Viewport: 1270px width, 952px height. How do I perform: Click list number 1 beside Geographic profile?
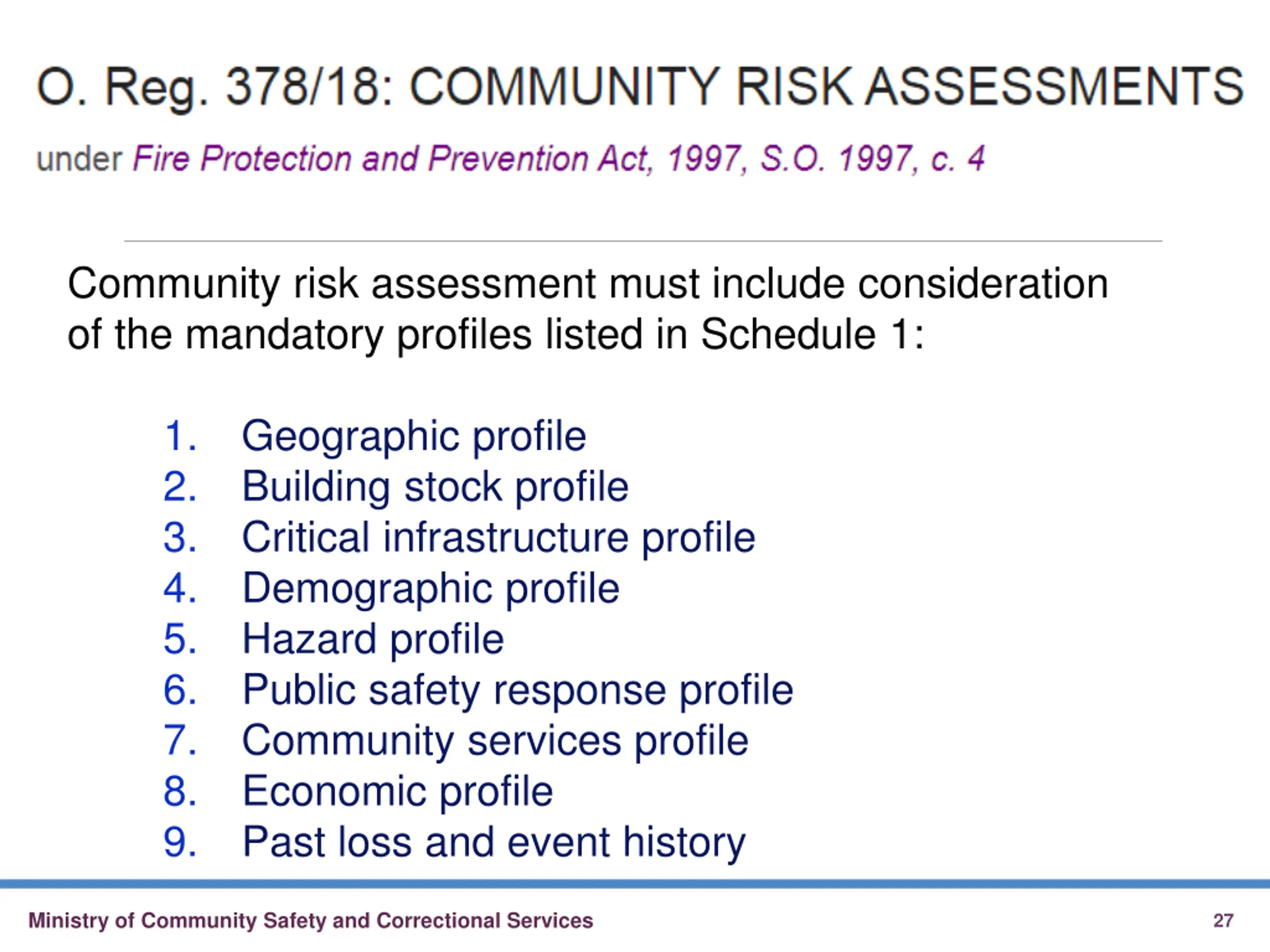180,436
